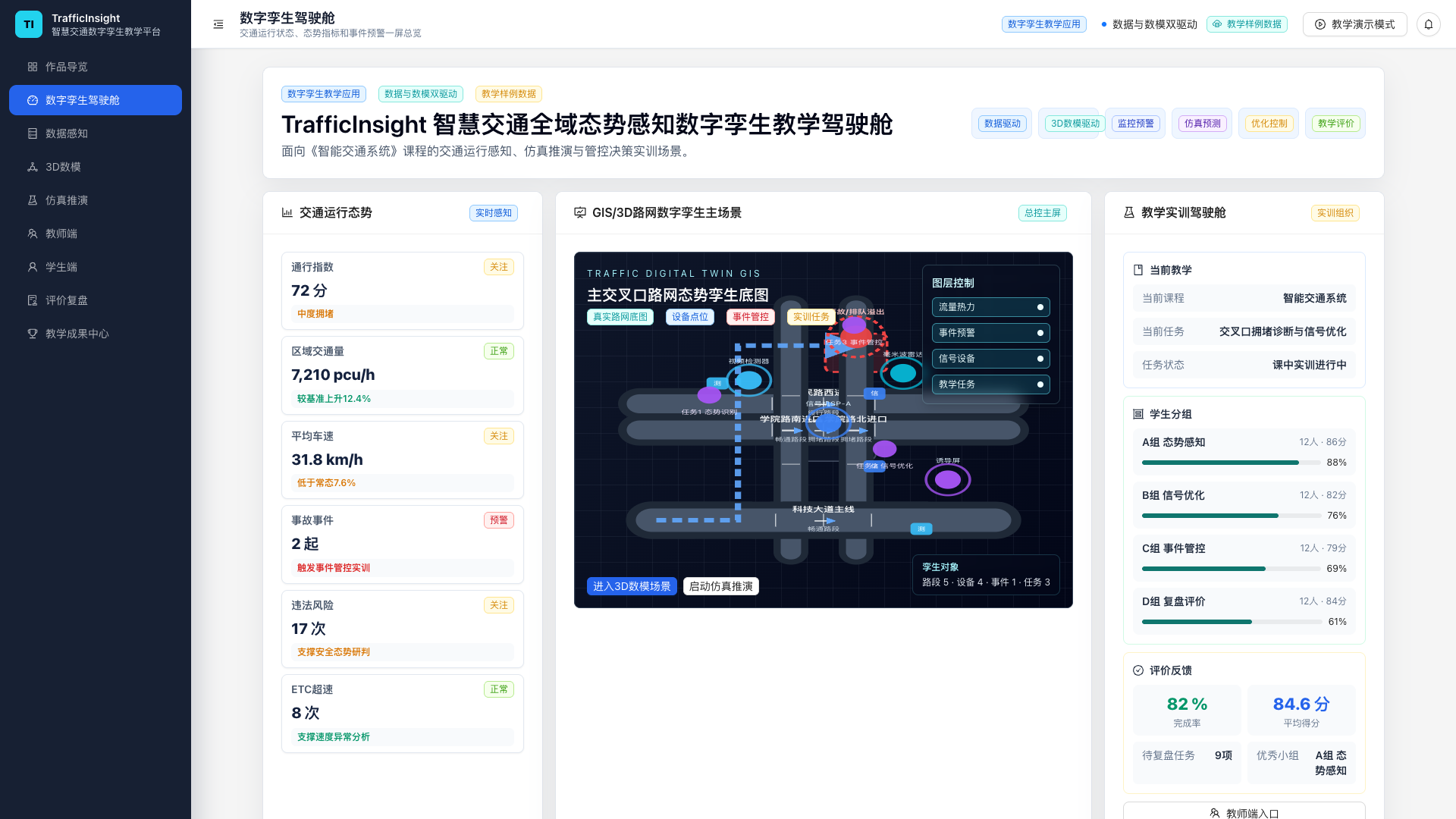Viewport: 1456px width, 819px height.
Task: Click the 预警 tag on 事故事件 card
Action: tap(499, 520)
